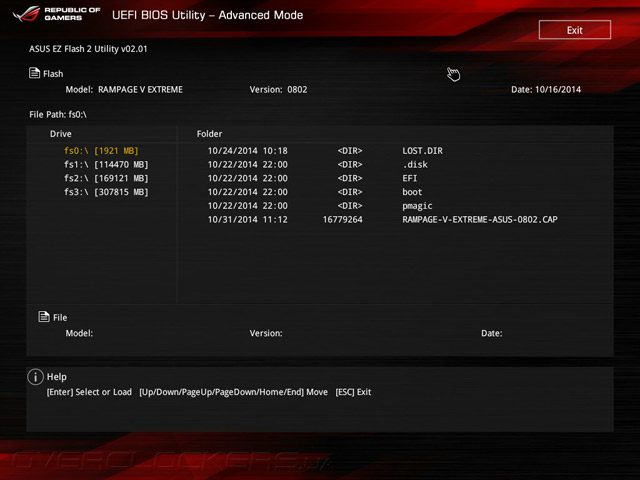
Task: Open the pmagic folder
Action: [x=417, y=206]
